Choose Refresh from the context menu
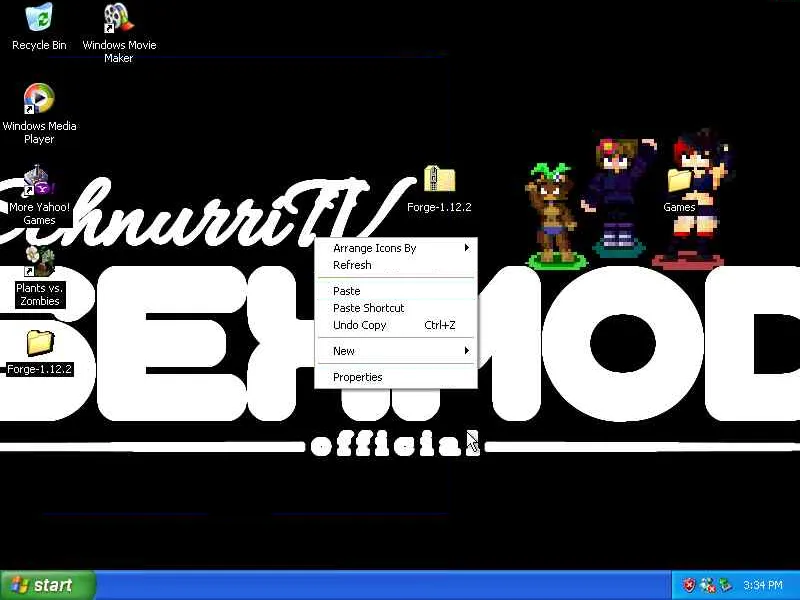This screenshot has height=600, width=800. 396,265
